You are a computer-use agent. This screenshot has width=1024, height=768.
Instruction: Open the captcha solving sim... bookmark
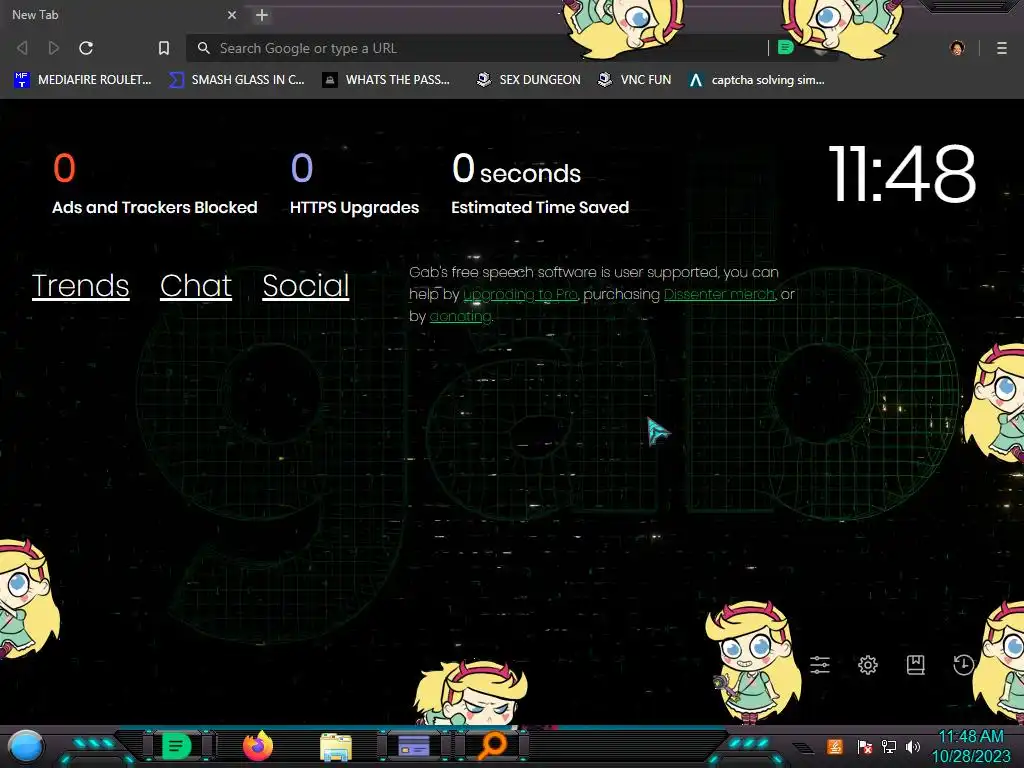(x=756, y=80)
